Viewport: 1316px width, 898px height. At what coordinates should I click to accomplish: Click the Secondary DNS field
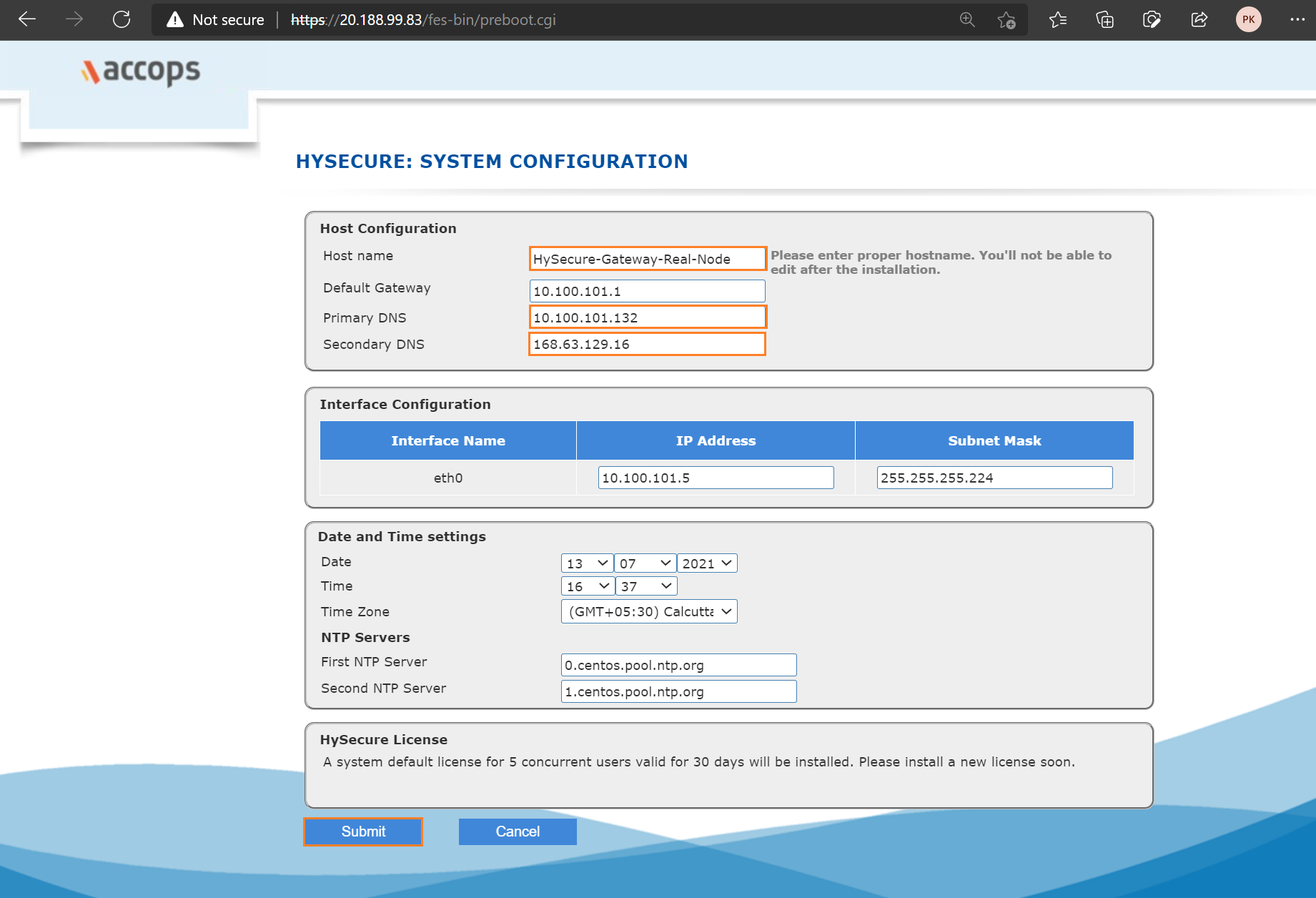[x=648, y=344]
